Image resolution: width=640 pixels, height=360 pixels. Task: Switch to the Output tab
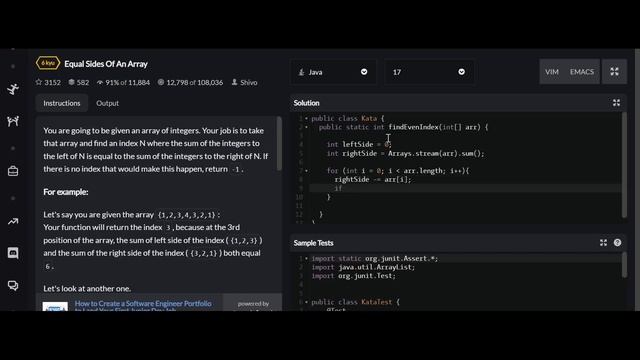[x=107, y=103]
